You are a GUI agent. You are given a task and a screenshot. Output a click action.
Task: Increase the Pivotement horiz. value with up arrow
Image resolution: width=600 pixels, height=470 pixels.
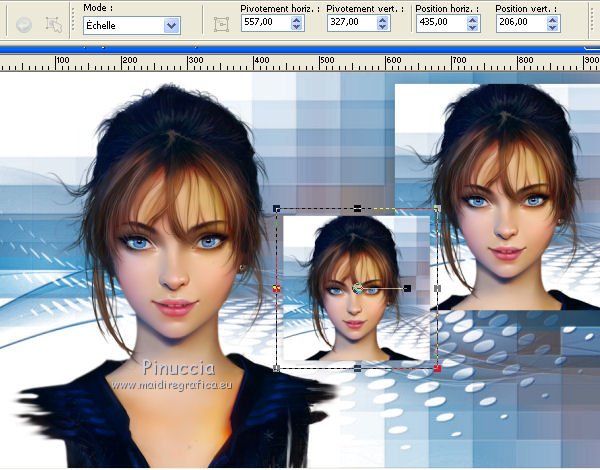(x=297, y=19)
